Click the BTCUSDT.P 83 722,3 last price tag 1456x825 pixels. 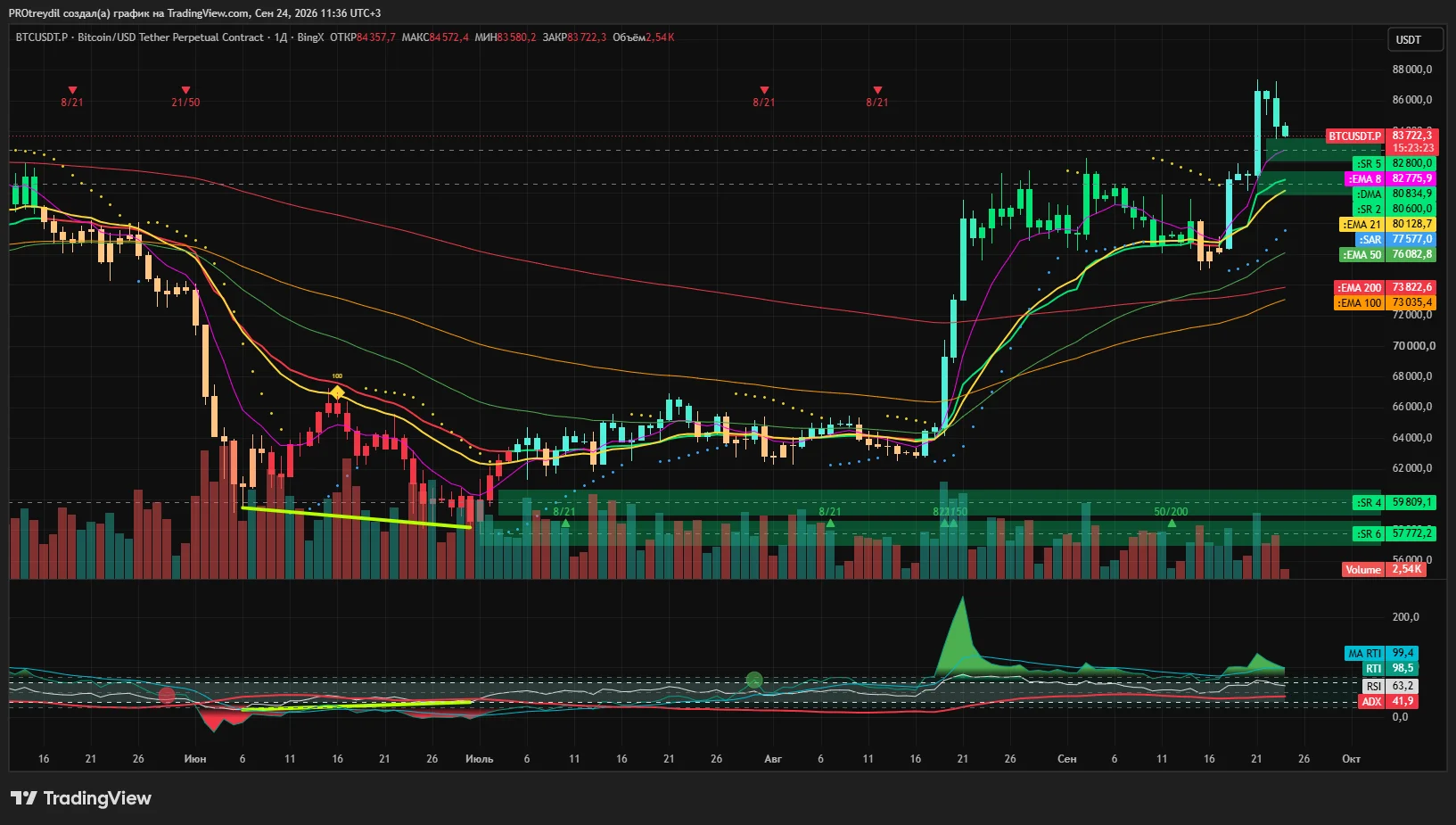pyautogui.click(x=1381, y=136)
